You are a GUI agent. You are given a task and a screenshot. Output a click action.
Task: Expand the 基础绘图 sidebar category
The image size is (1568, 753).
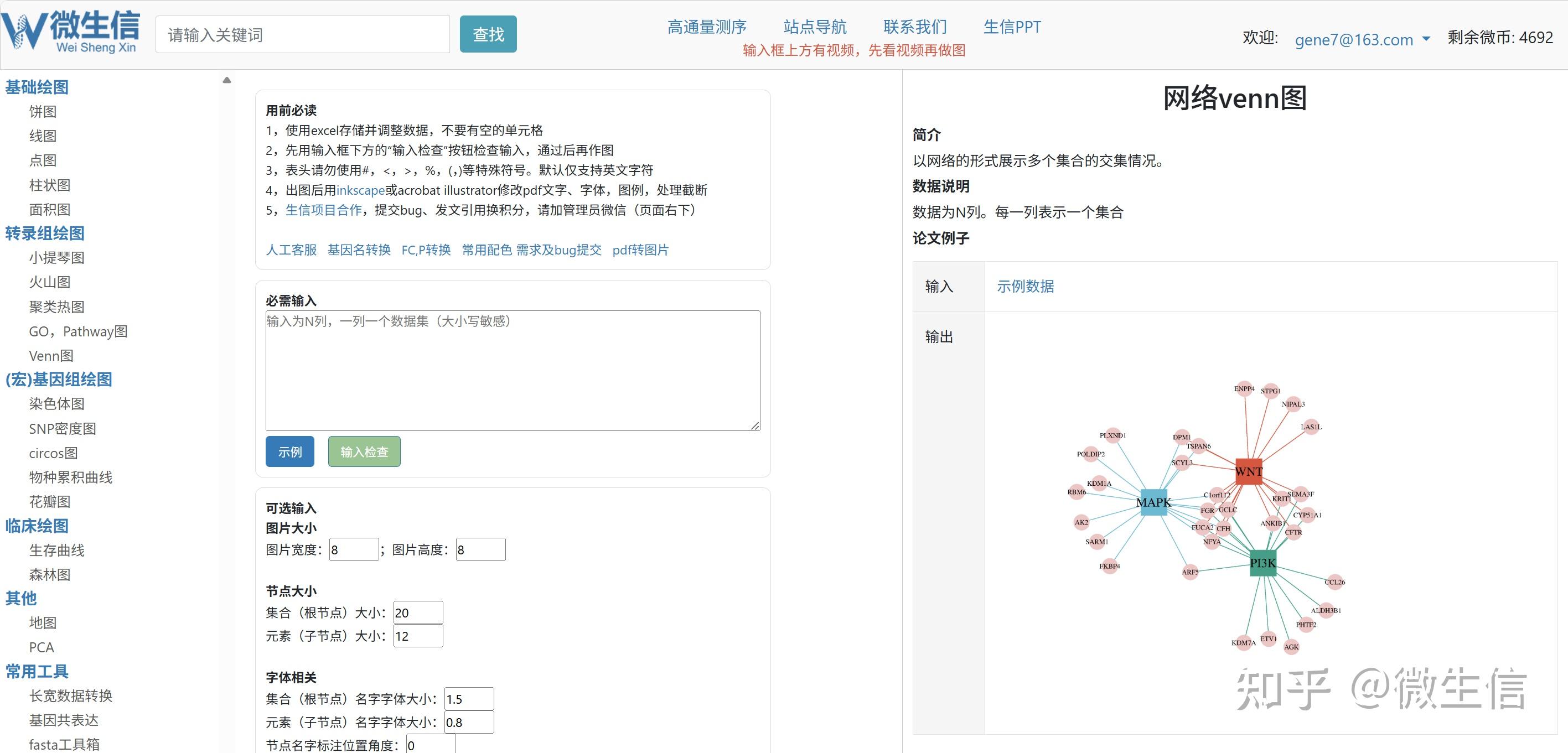click(37, 87)
